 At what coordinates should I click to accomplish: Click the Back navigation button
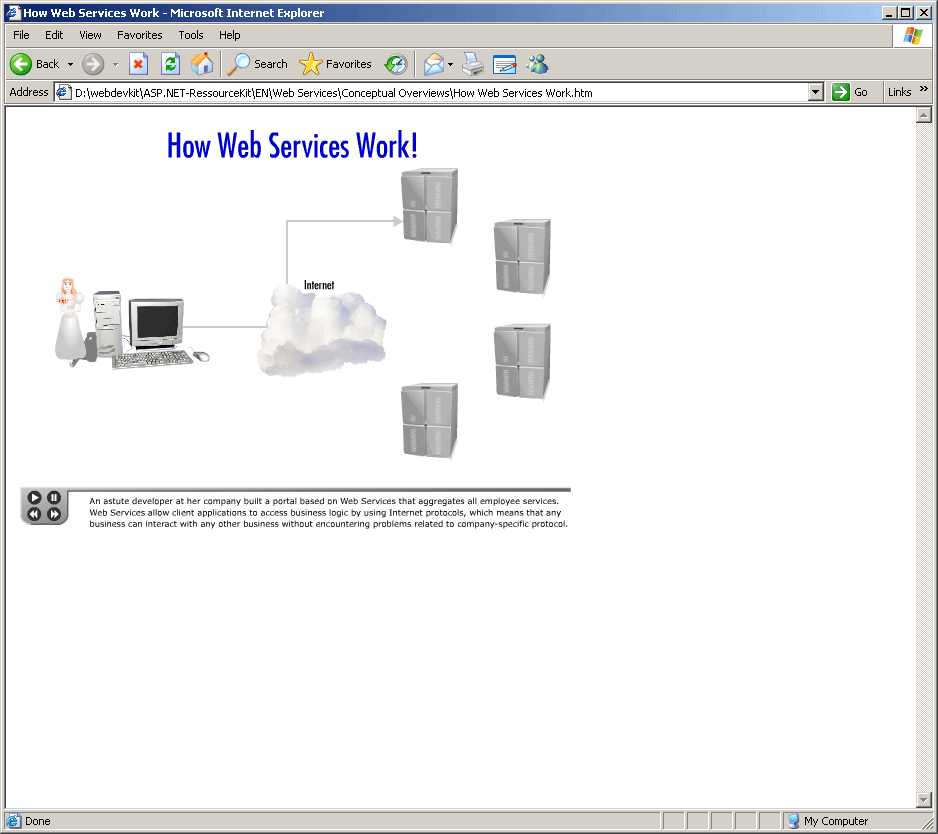tap(35, 64)
